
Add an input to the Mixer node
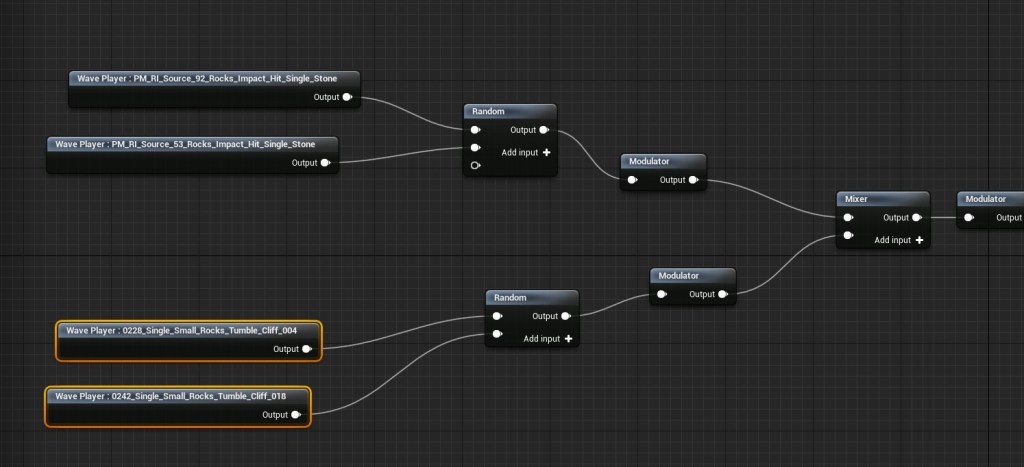click(x=918, y=240)
